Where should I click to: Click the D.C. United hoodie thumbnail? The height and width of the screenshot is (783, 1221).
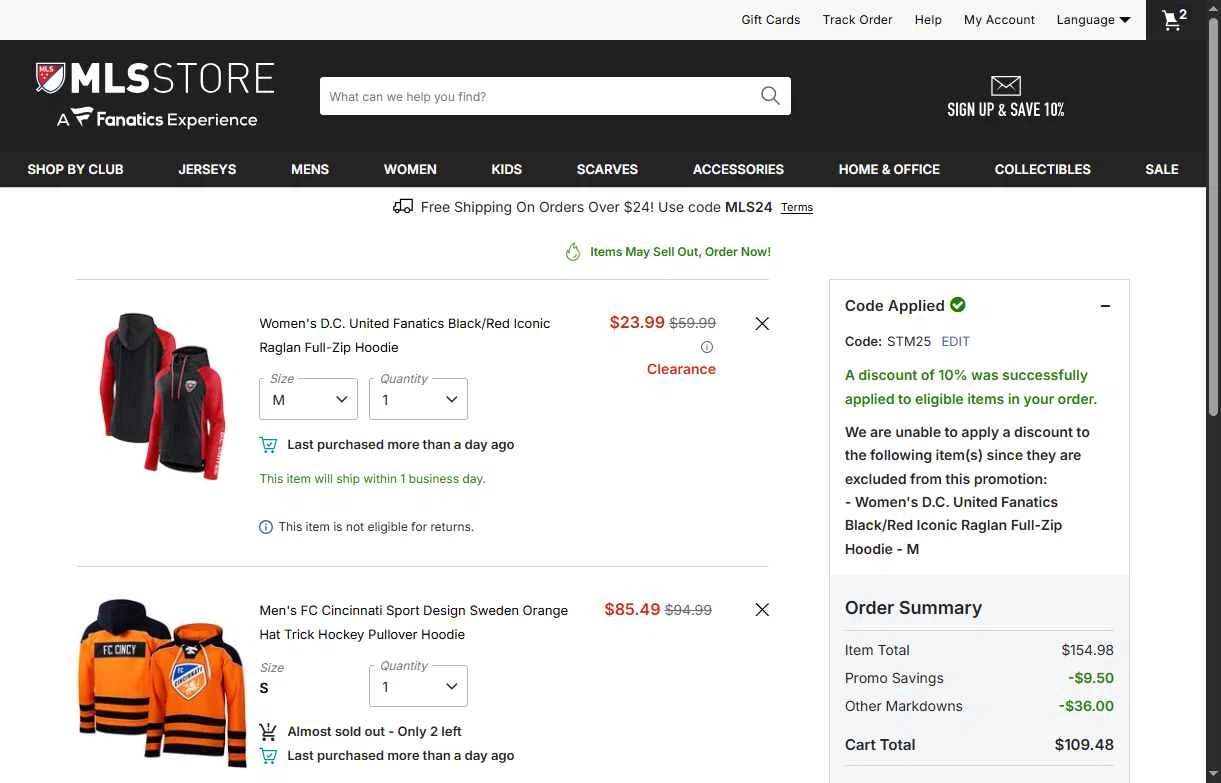(163, 396)
